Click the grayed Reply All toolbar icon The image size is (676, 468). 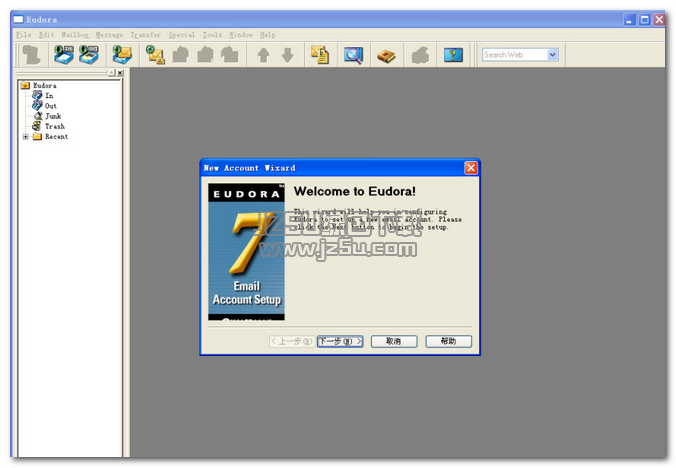[205, 55]
